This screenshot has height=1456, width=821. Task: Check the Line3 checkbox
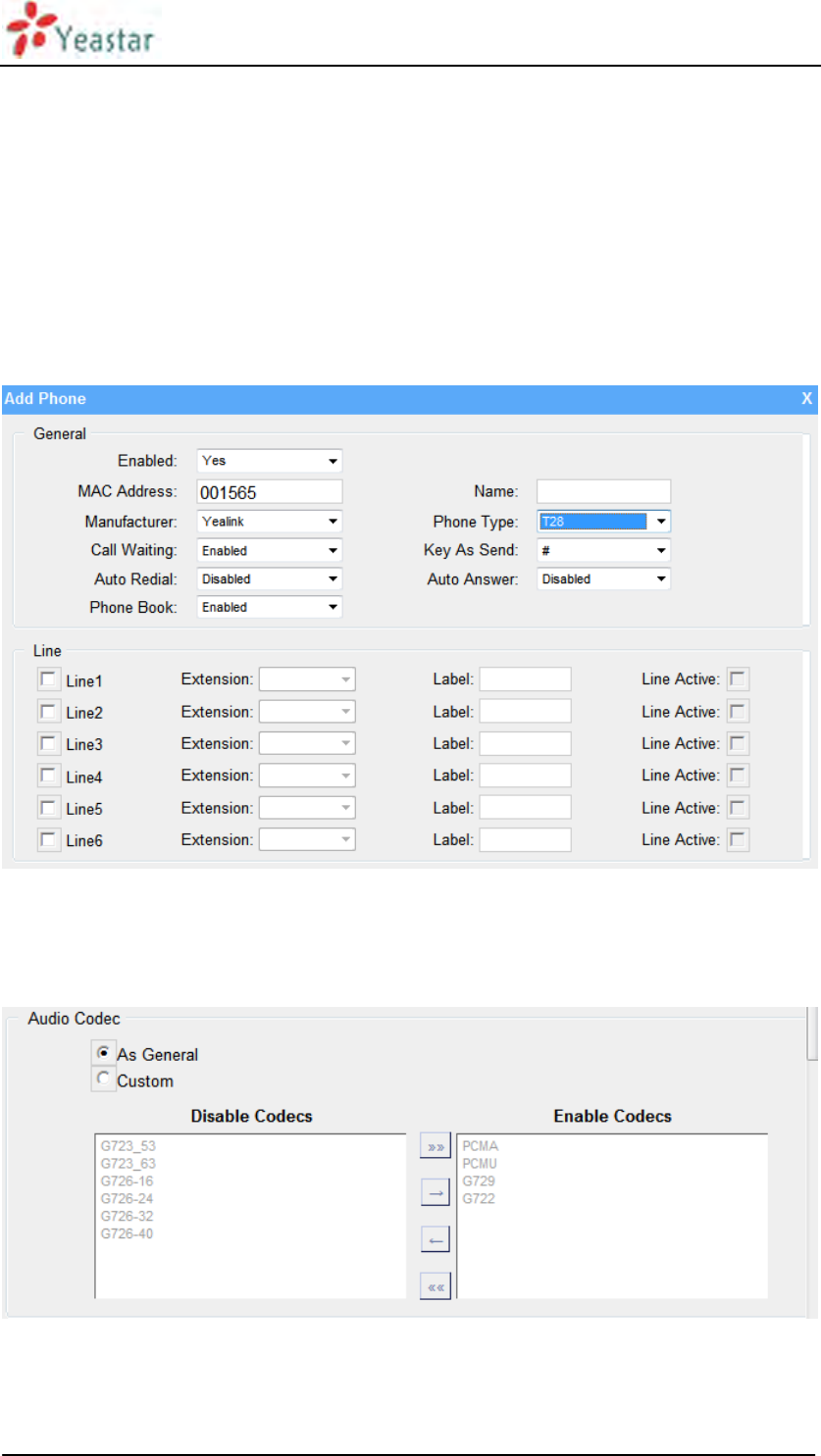pos(47,743)
